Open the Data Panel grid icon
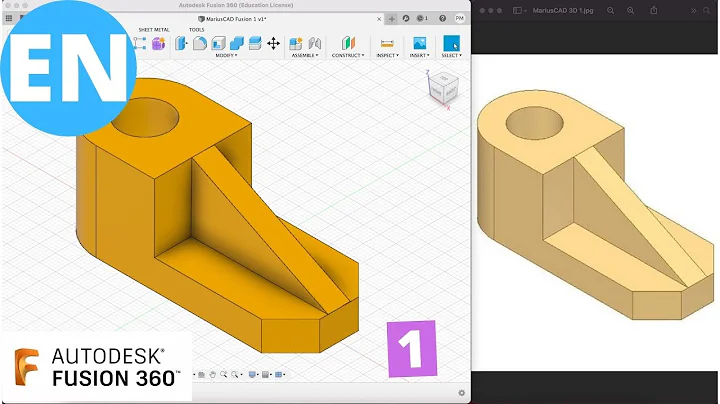The height and width of the screenshot is (404, 720). pos(9,18)
